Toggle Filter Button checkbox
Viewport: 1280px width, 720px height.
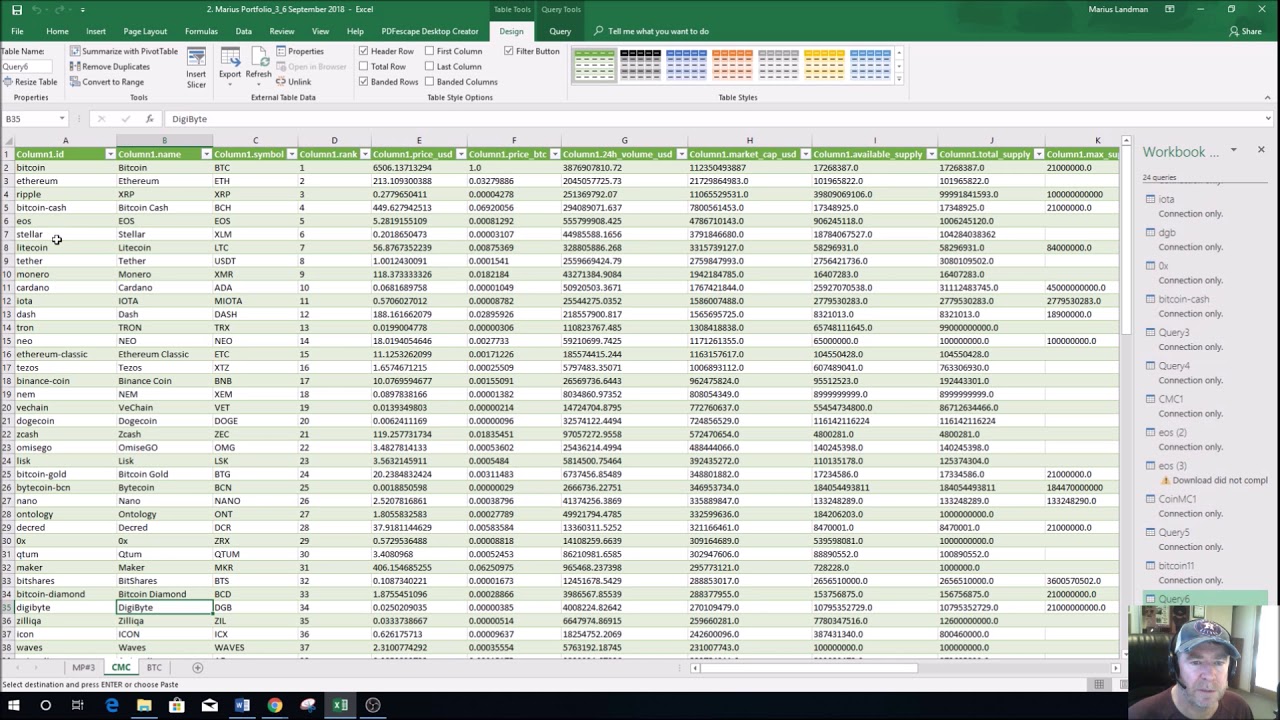[508, 51]
